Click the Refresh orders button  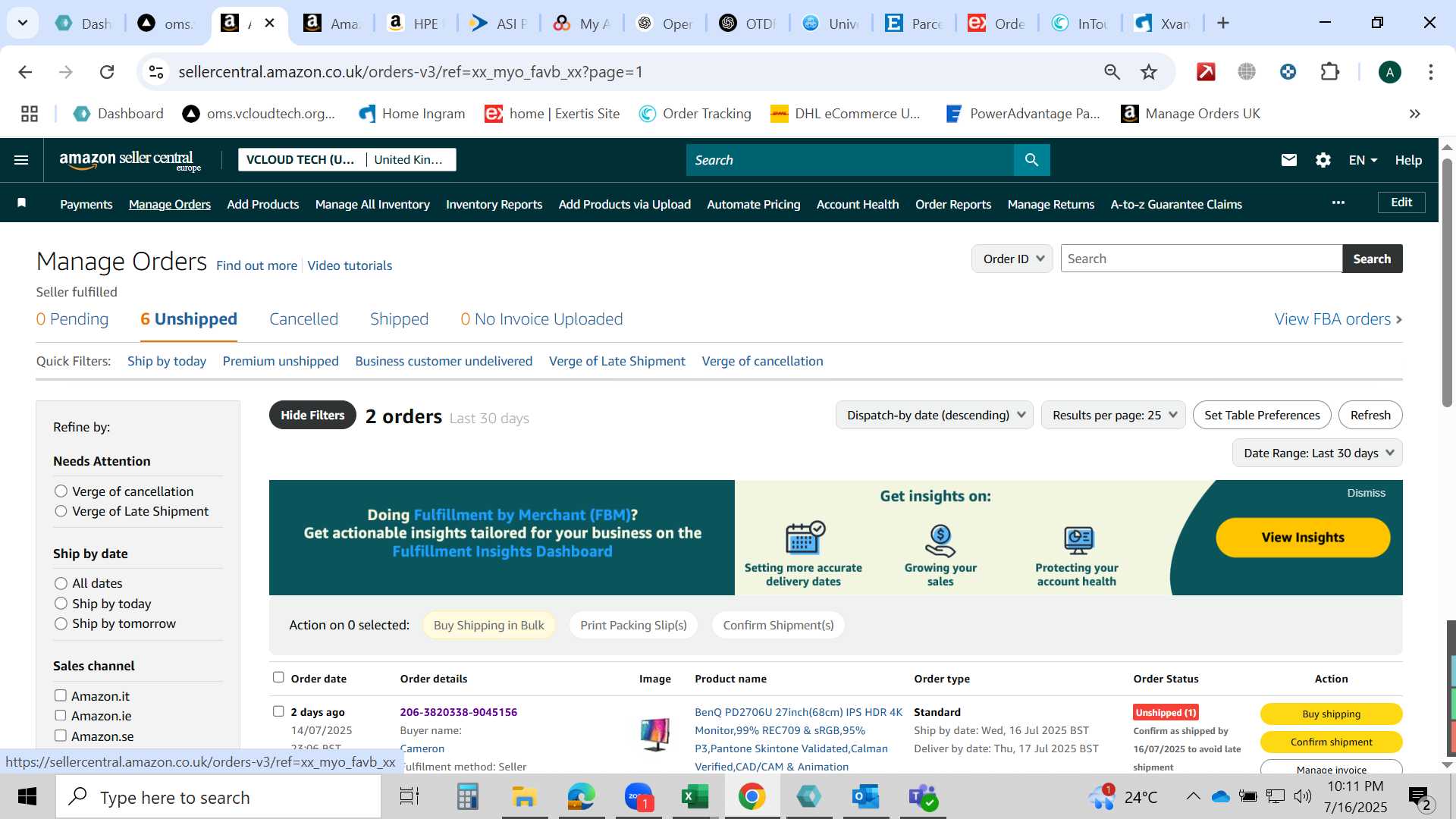(1370, 415)
